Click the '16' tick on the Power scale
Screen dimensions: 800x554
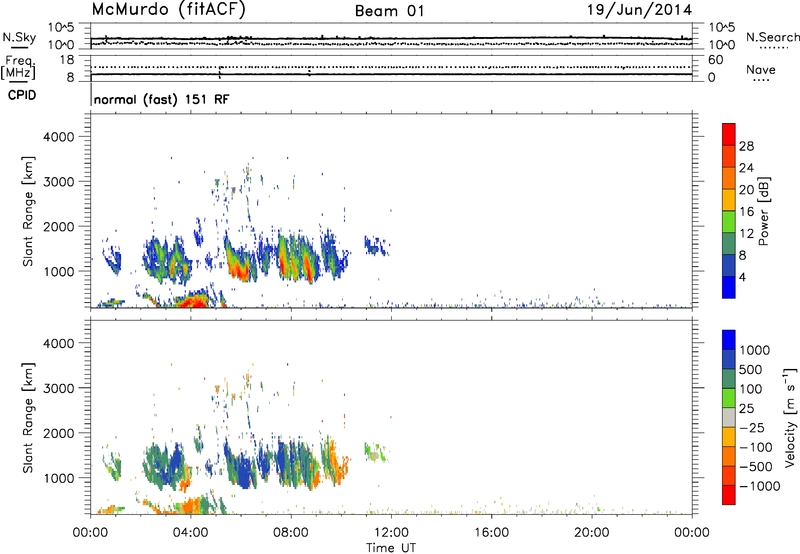point(746,212)
